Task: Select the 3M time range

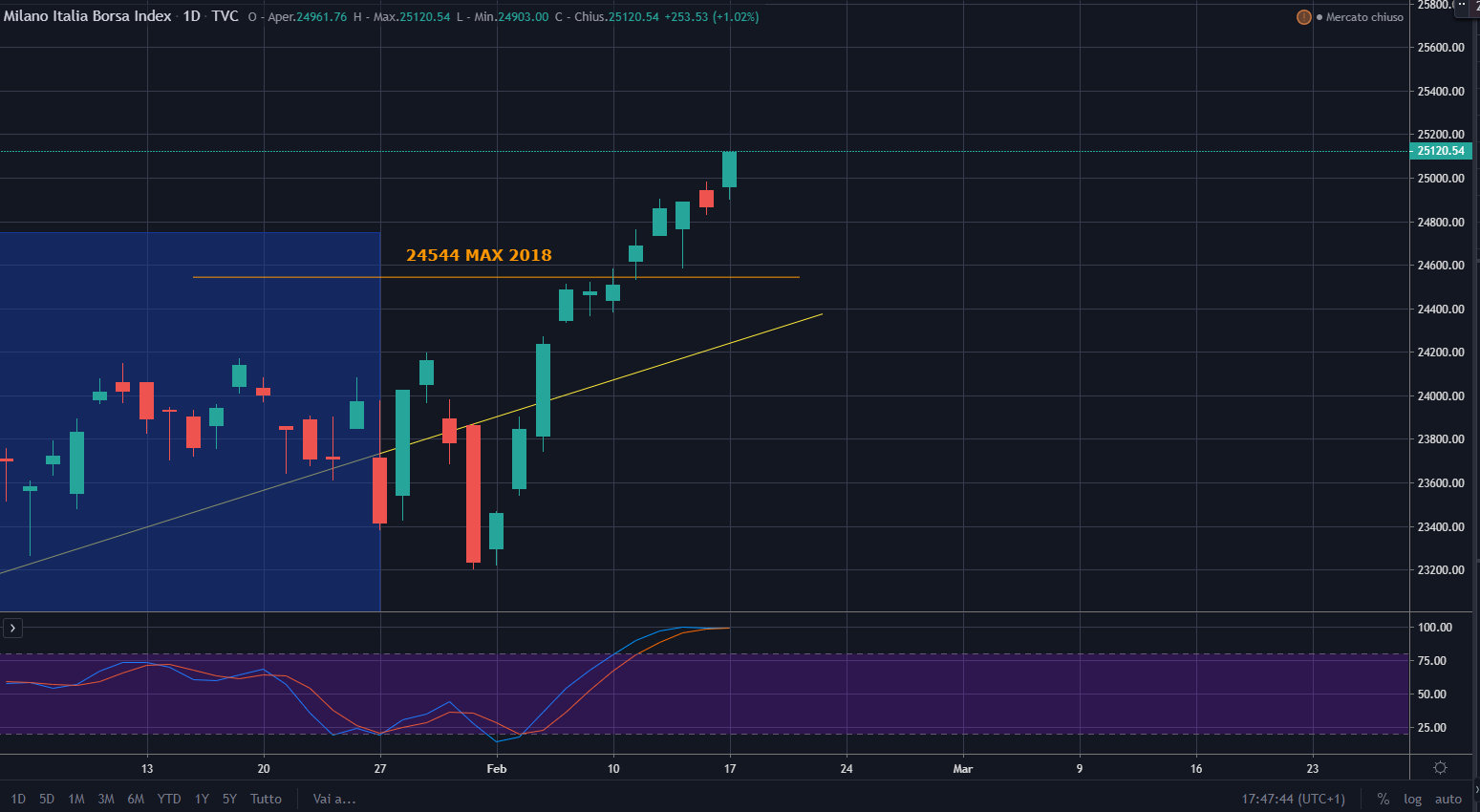Action: click(106, 799)
